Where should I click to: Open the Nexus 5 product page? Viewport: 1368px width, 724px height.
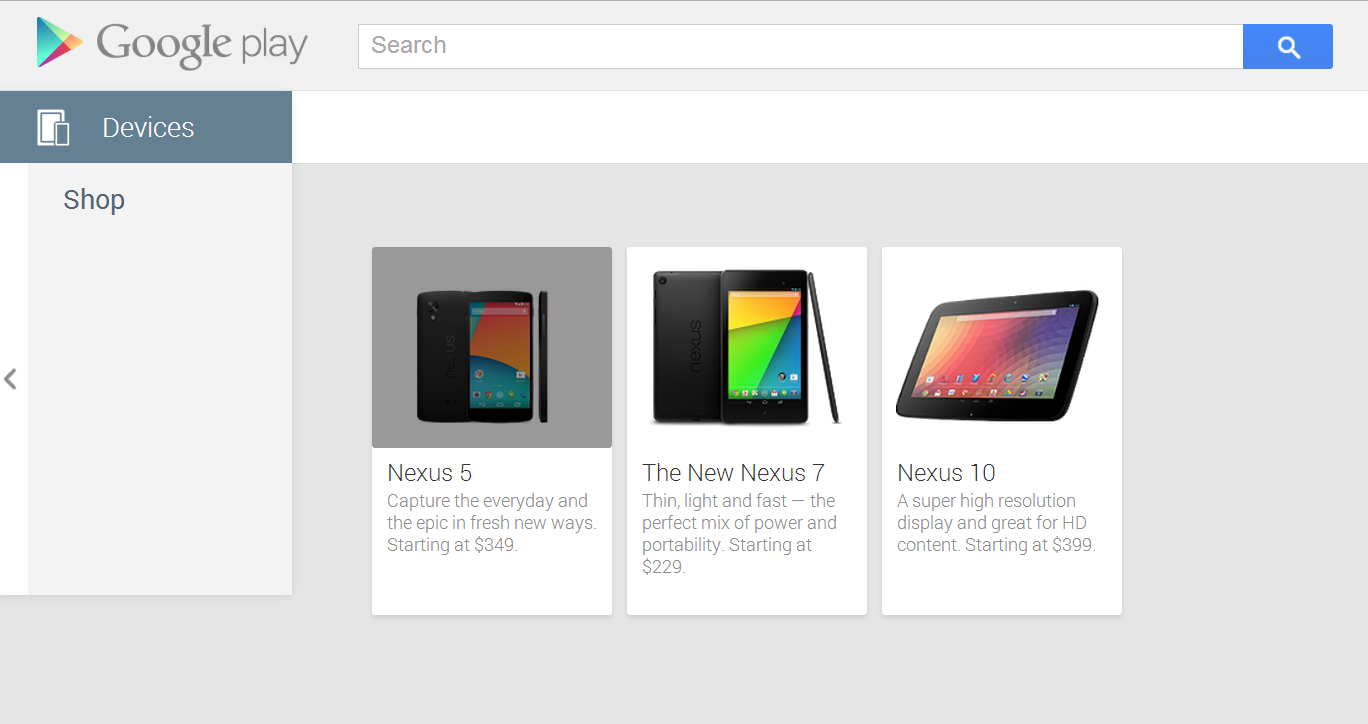click(429, 472)
